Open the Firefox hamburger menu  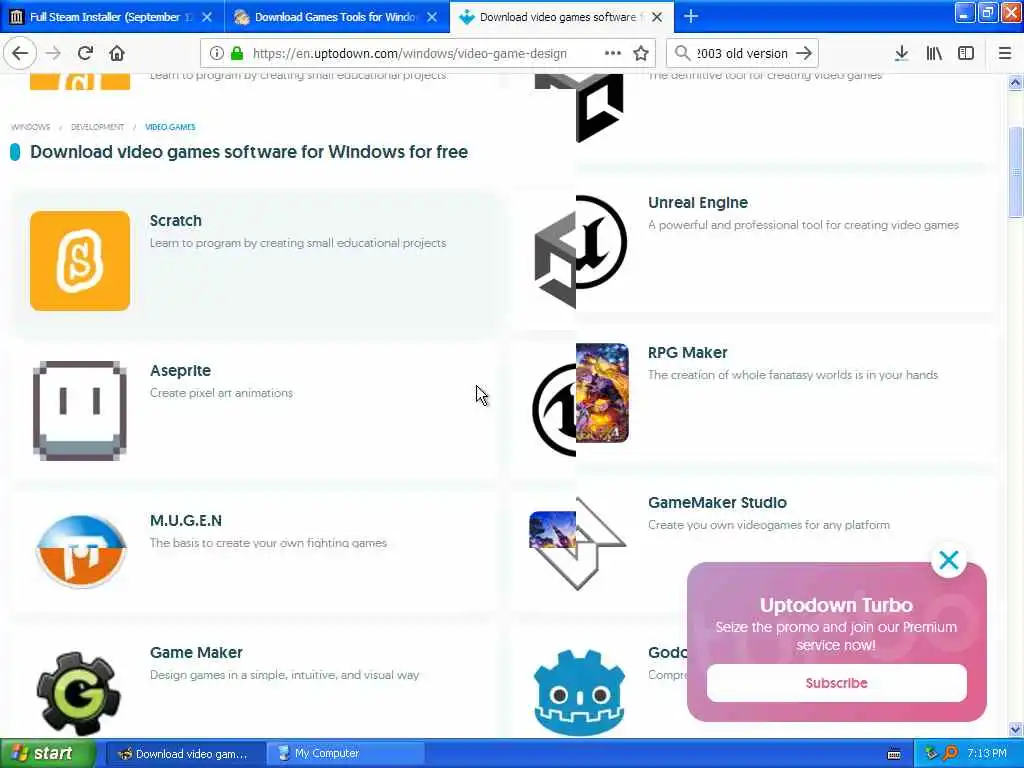click(1004, 53)
